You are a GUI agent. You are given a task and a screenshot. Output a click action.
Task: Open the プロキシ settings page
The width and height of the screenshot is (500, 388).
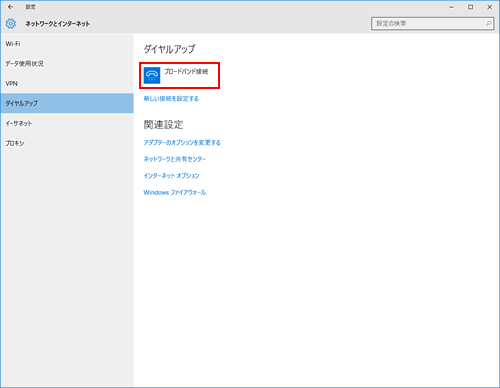pyautogui.click(x=67, y=143)
